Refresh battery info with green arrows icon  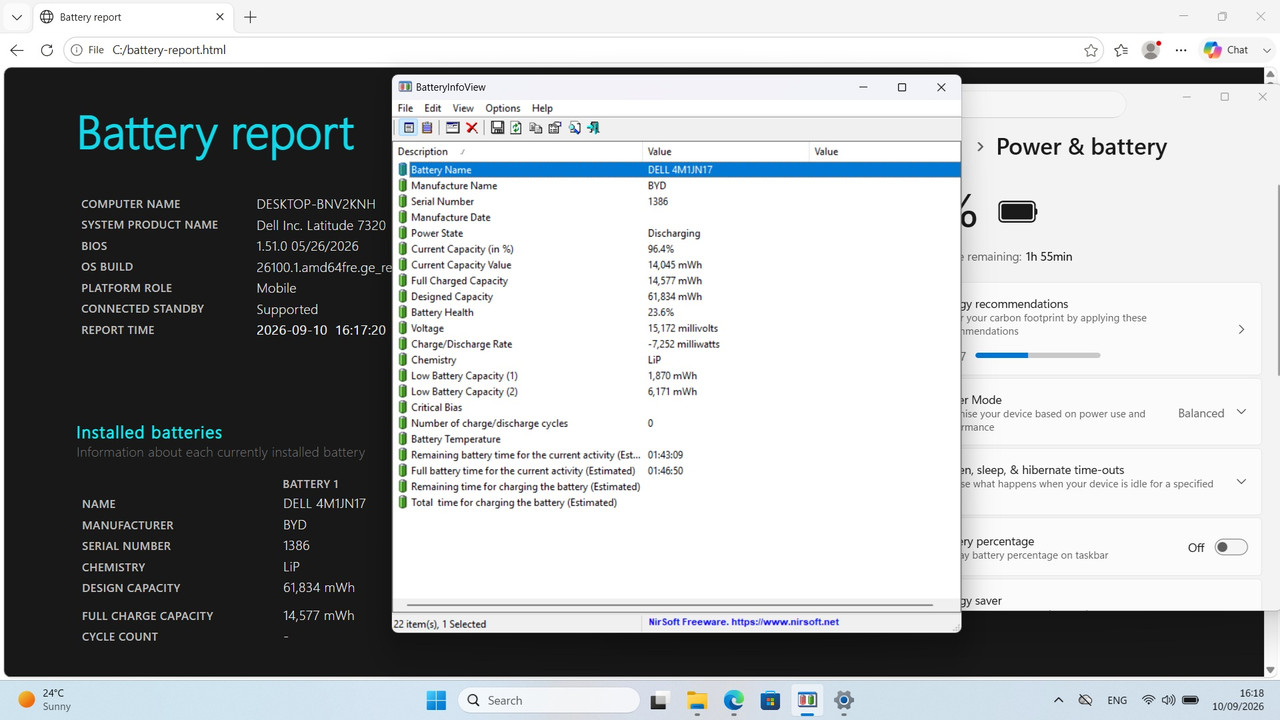[516, 128]
